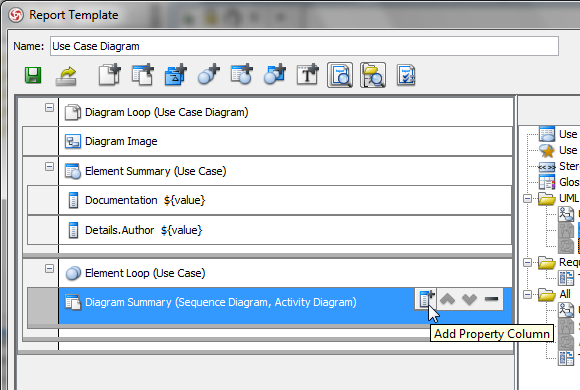580x390 pixels.
Task: Select the Ster... stereotype item in right tree
Action: (559, 167)
